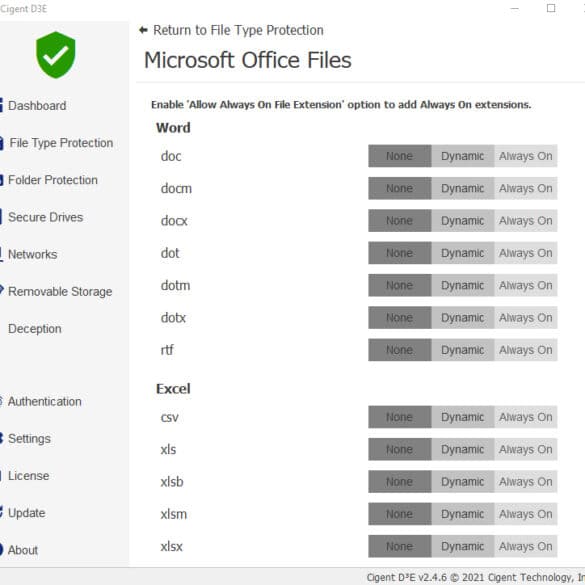
Task: Set dot protection to None
Action: click(x=400, y=253)
